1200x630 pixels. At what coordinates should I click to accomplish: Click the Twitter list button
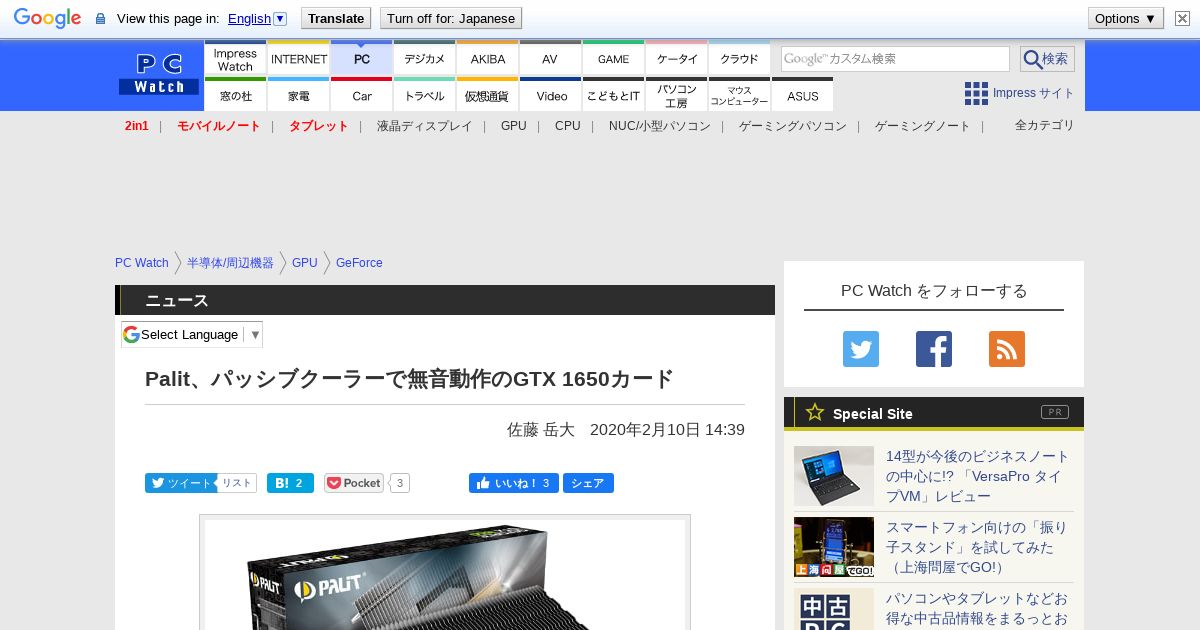(x=237, y=483)
